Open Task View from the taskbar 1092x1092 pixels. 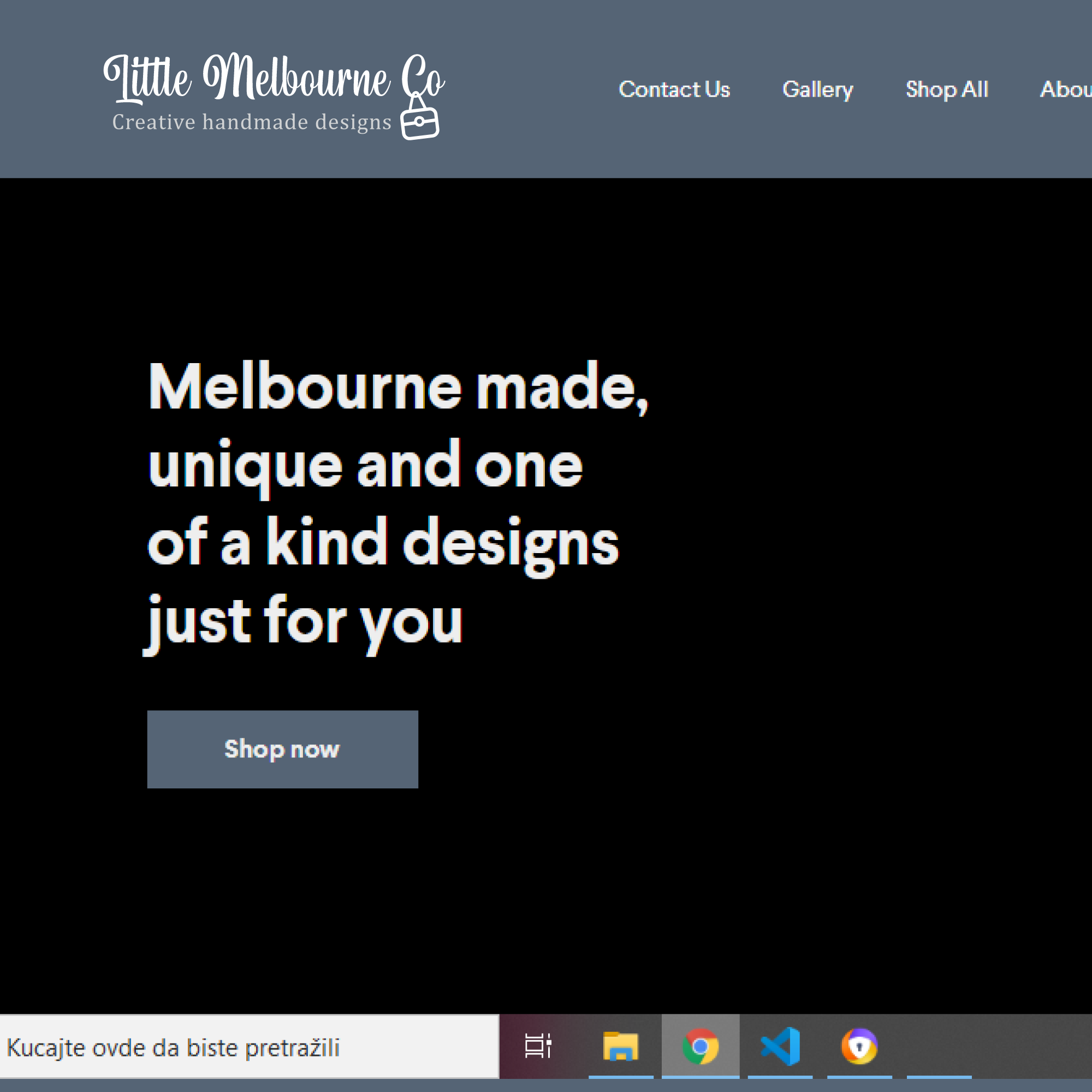pyautogui.click(x=538, y=1045)
